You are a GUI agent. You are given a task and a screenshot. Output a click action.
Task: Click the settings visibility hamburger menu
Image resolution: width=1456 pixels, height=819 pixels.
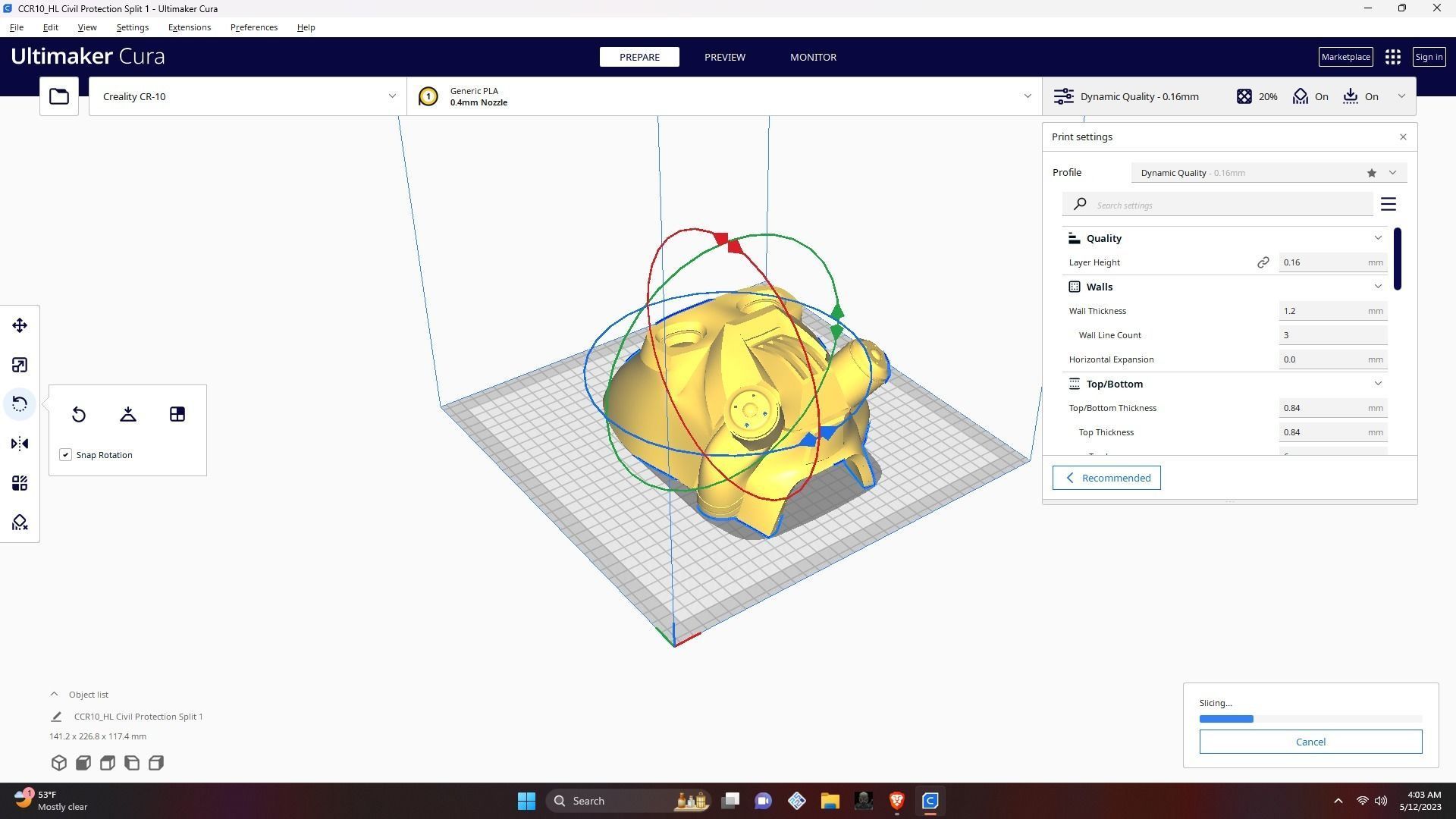tap(1388, 205)
